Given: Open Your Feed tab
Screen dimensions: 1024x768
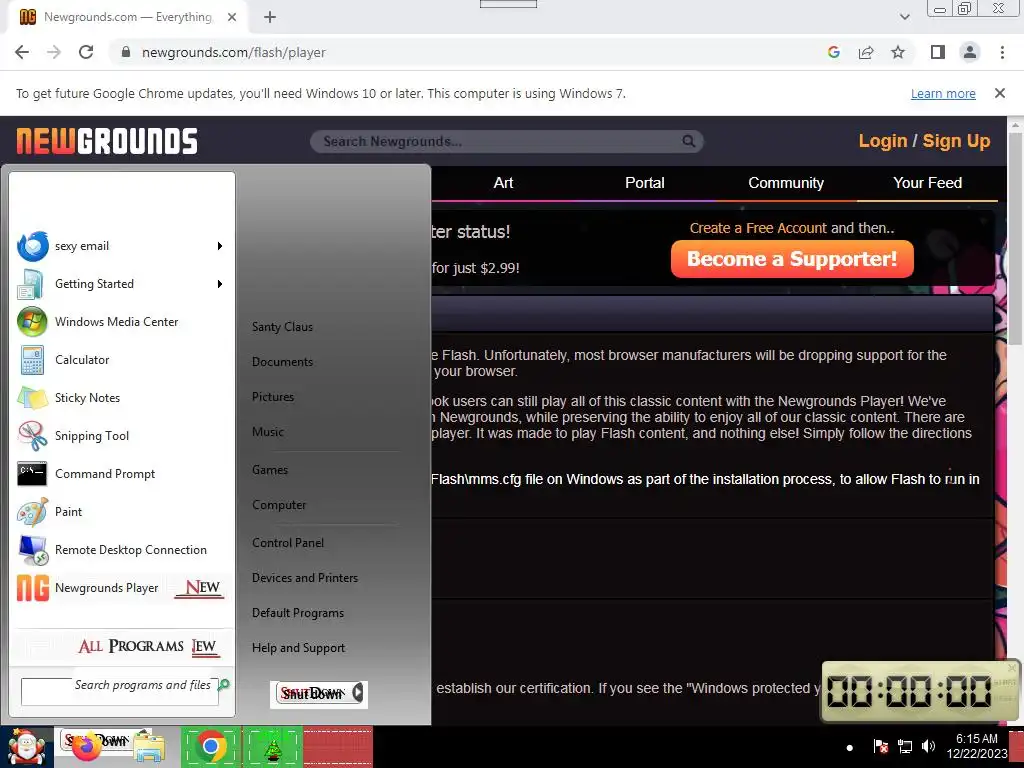Looking at the screenshot, I should (x=927, y=183).
